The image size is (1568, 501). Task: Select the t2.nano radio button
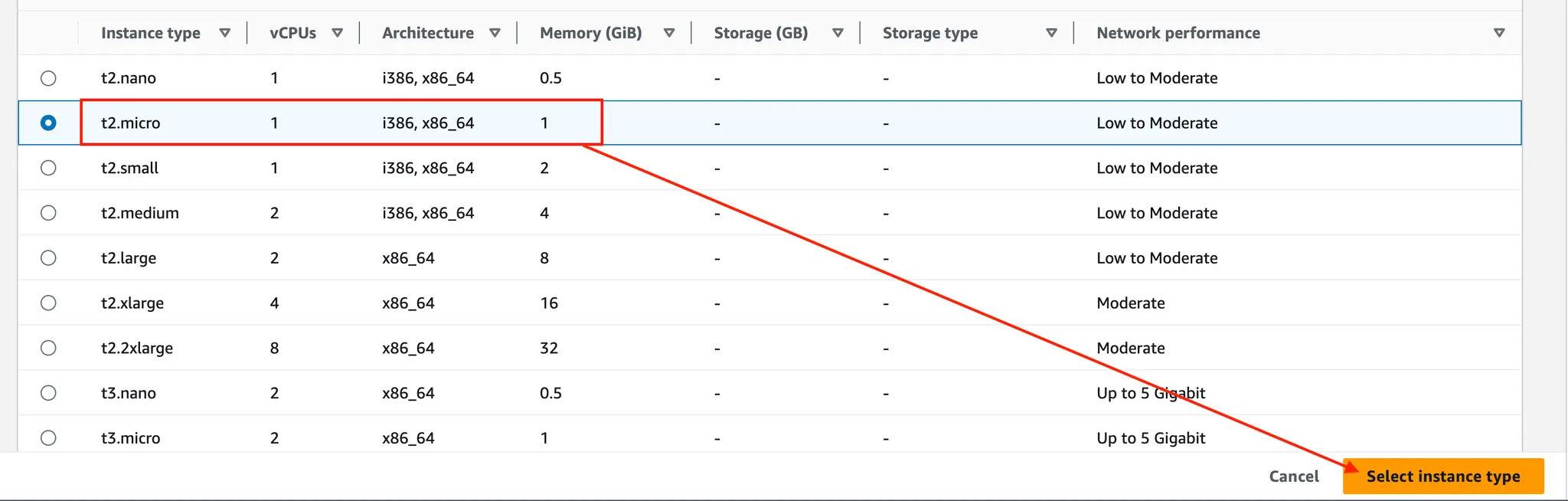click(x=48, y=78)
